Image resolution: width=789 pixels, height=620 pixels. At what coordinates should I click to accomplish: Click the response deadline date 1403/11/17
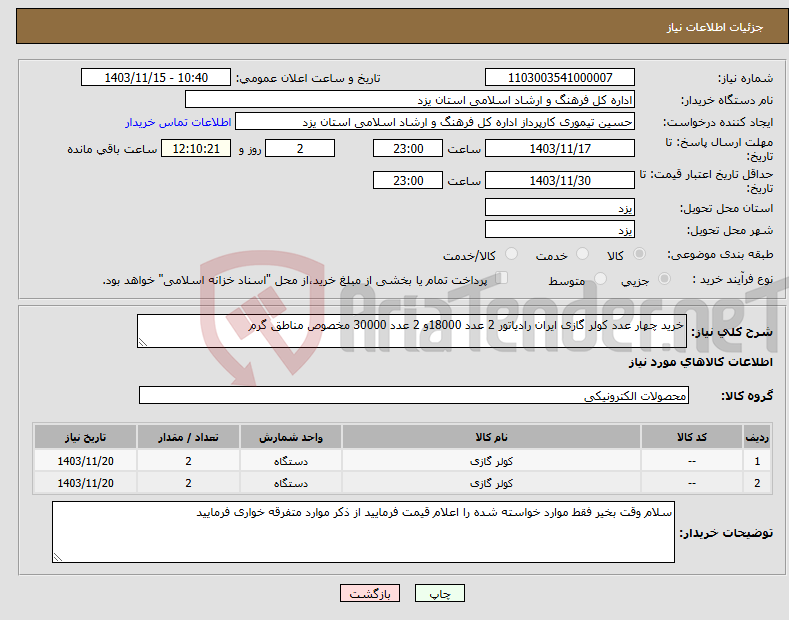click(x=560, y=148)
